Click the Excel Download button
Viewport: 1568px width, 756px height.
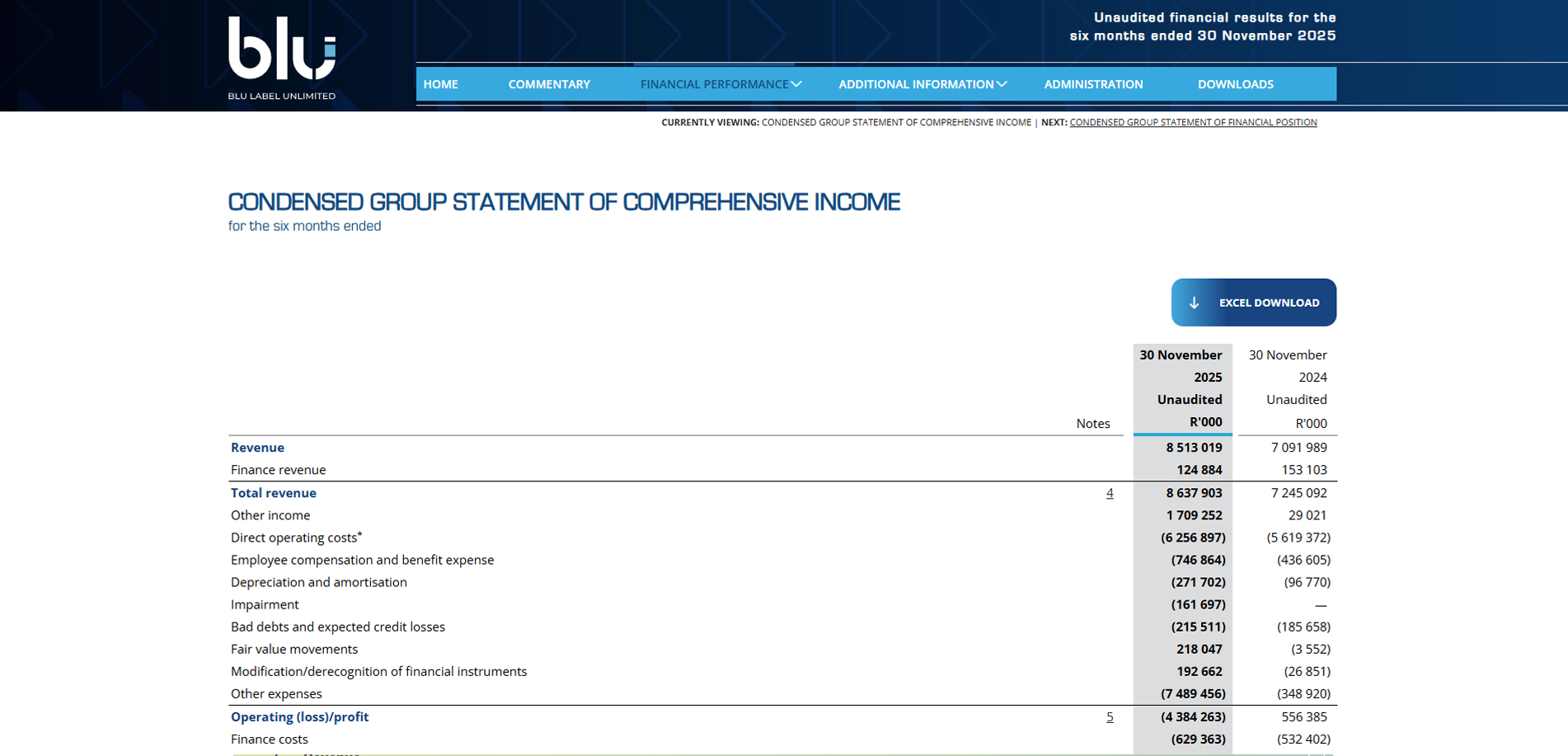(1253, 303)
